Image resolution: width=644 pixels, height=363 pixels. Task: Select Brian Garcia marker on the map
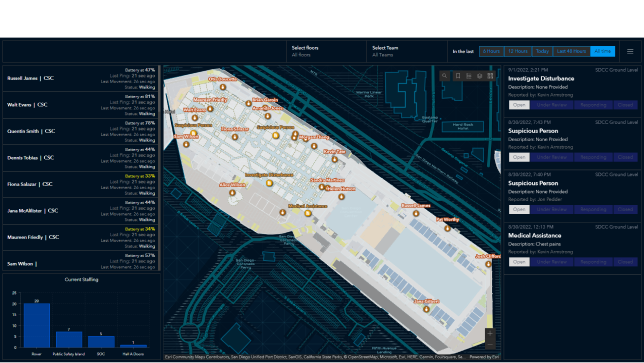coord(248,103)
